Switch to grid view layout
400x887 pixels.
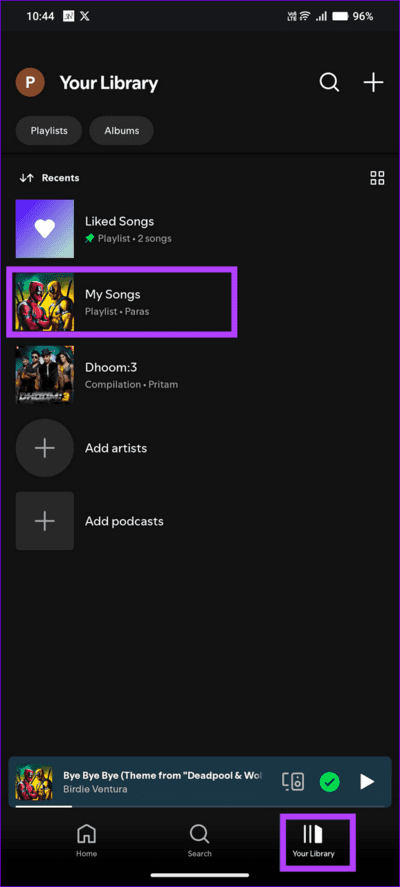tap(377, 178)
